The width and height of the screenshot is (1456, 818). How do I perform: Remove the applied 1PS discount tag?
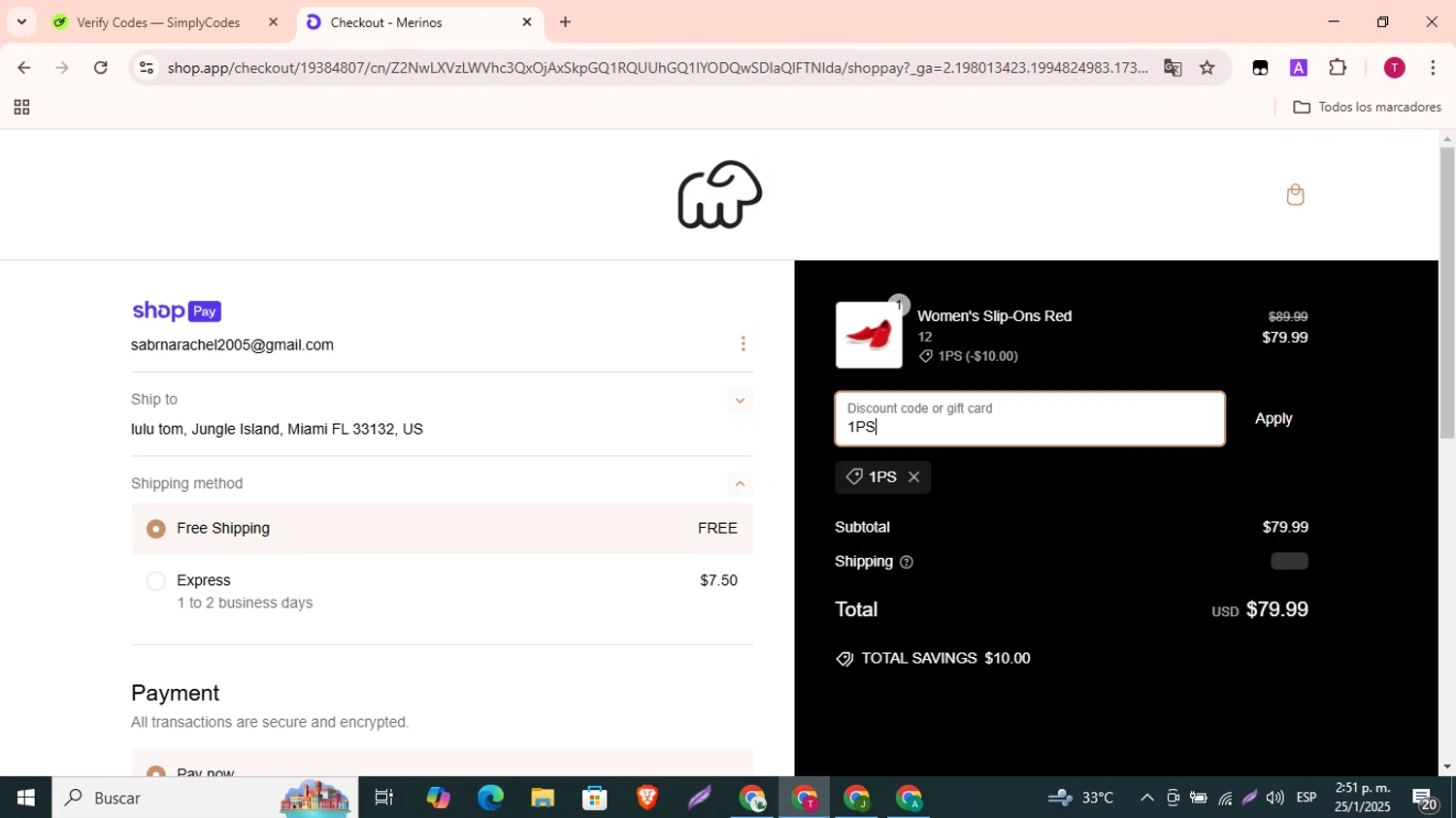pyautogui.click(x=913, y=476)
